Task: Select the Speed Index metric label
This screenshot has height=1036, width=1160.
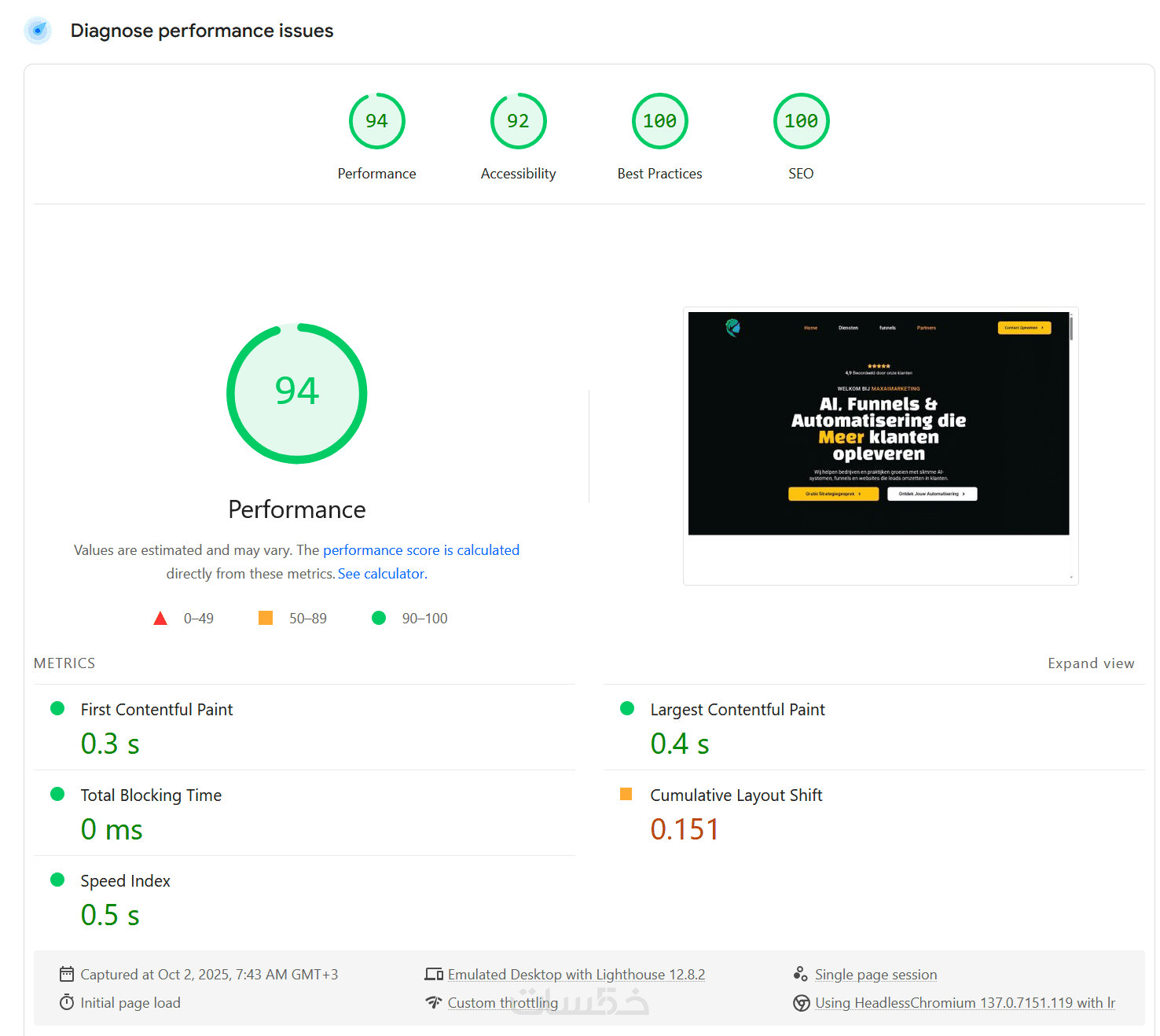Action: click(125, 881)
